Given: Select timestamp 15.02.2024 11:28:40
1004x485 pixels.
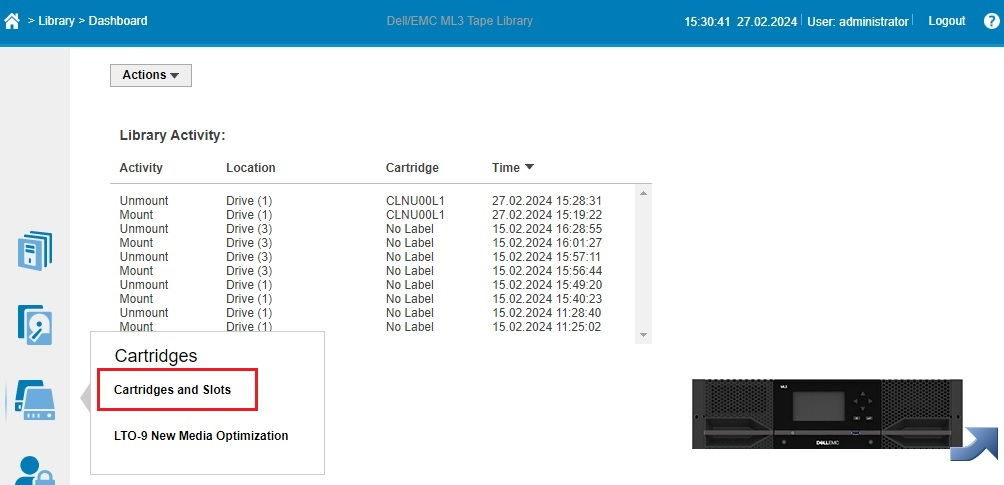Looking at the screenshot, I should [547, 313].
